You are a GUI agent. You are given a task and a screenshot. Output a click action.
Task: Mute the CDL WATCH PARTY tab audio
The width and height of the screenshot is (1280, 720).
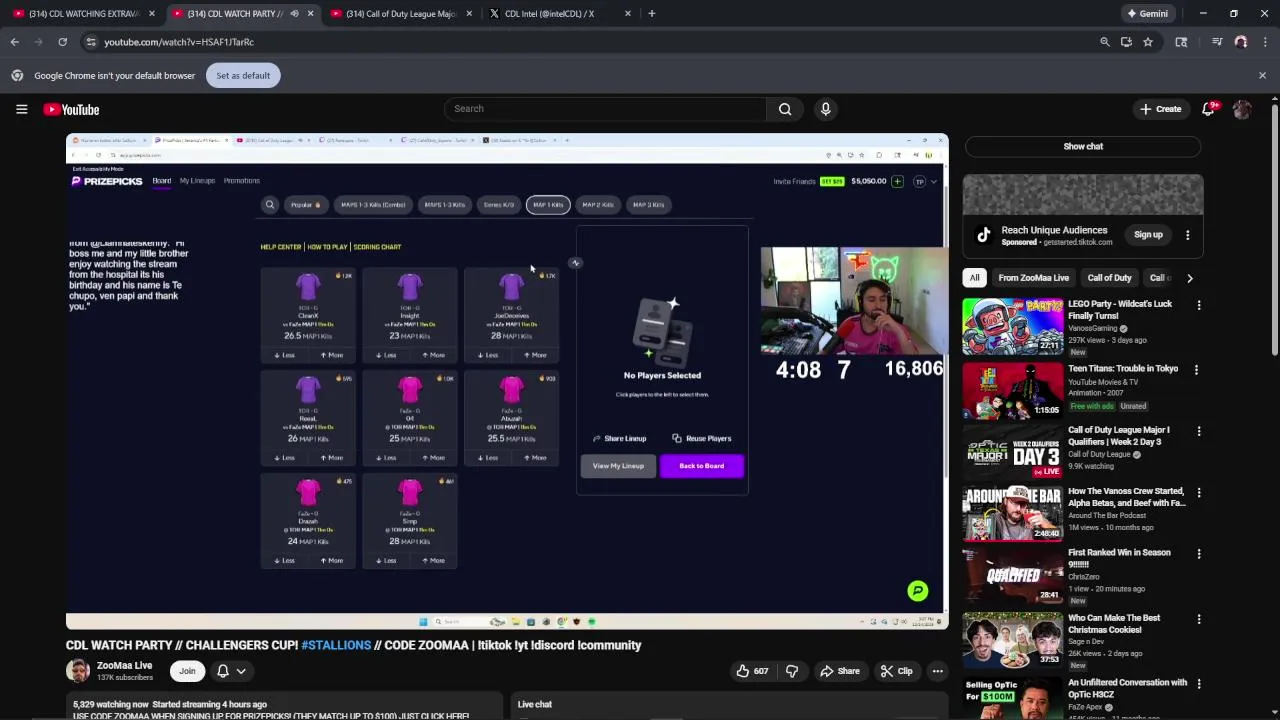pyautogui.click(x=294, y=14)
